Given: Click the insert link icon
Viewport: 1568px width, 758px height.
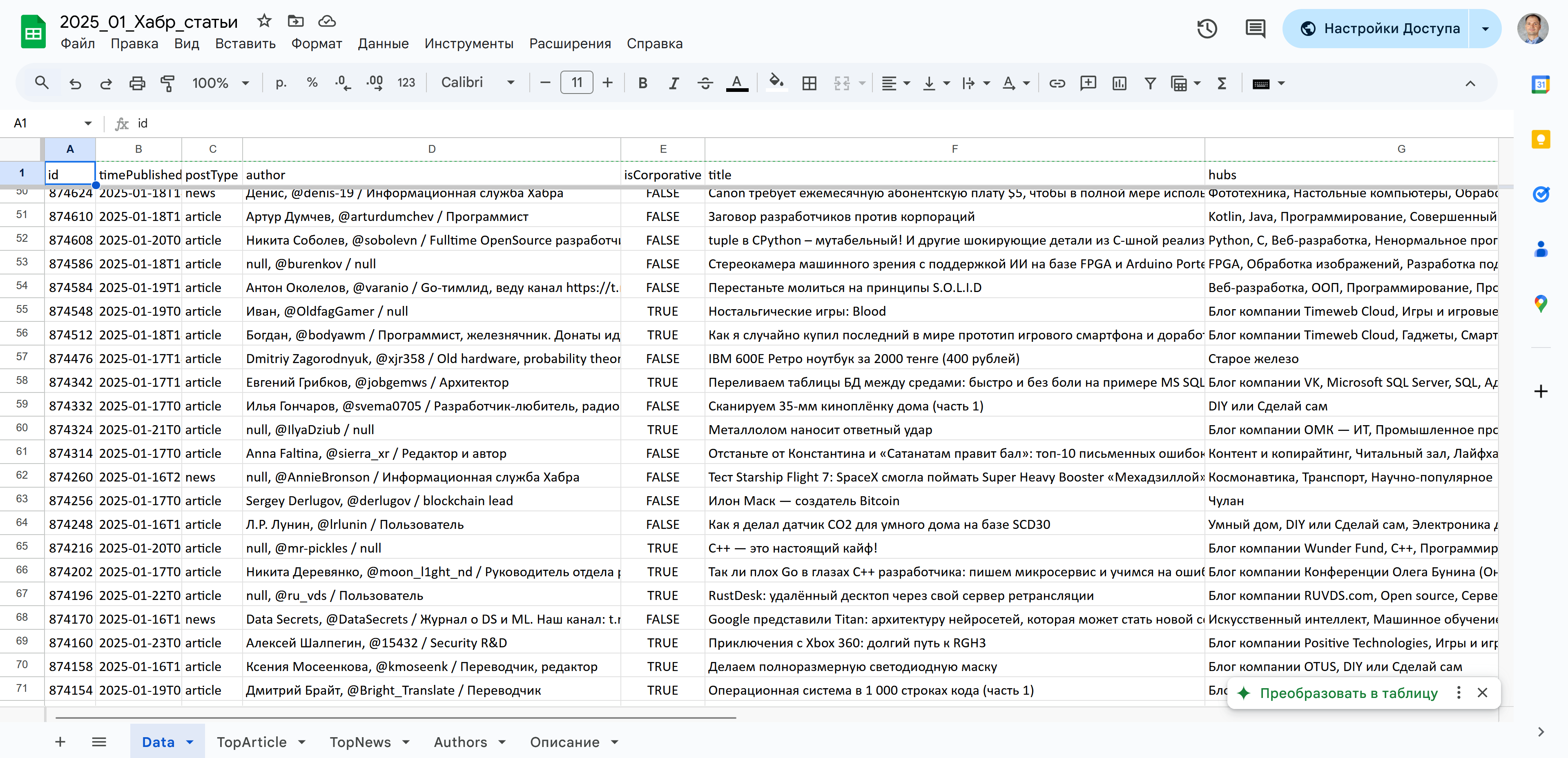Looking at the screenshot, I should coord(1057,83).
